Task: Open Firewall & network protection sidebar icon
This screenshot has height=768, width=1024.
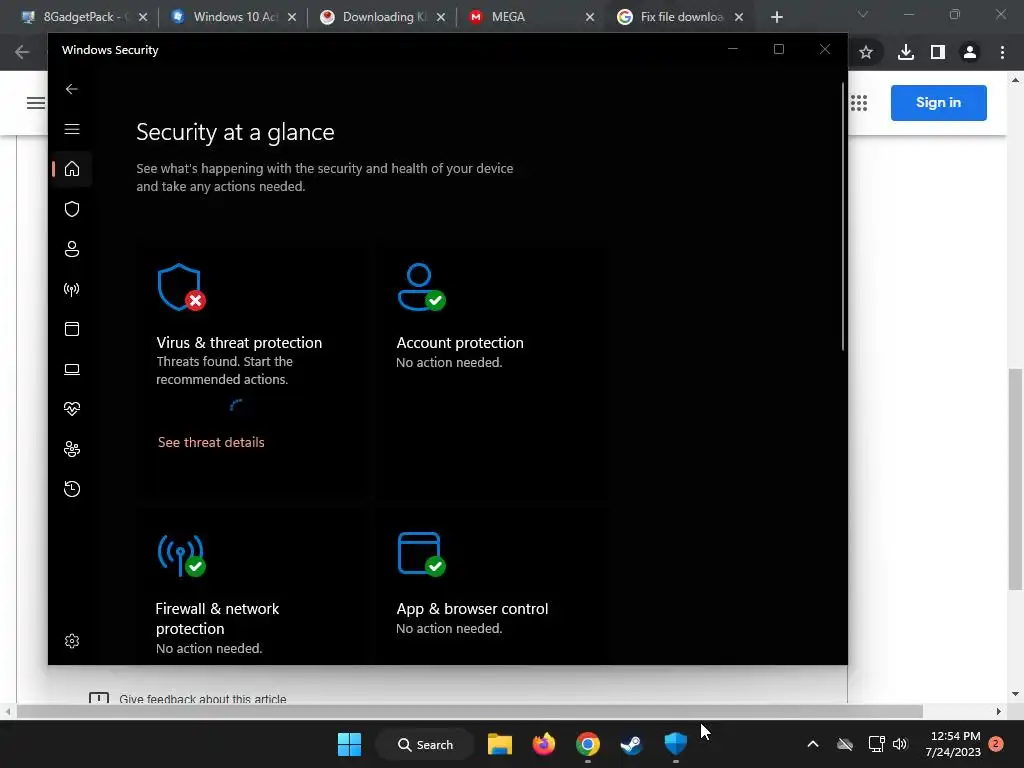Action: pos(72,289)
